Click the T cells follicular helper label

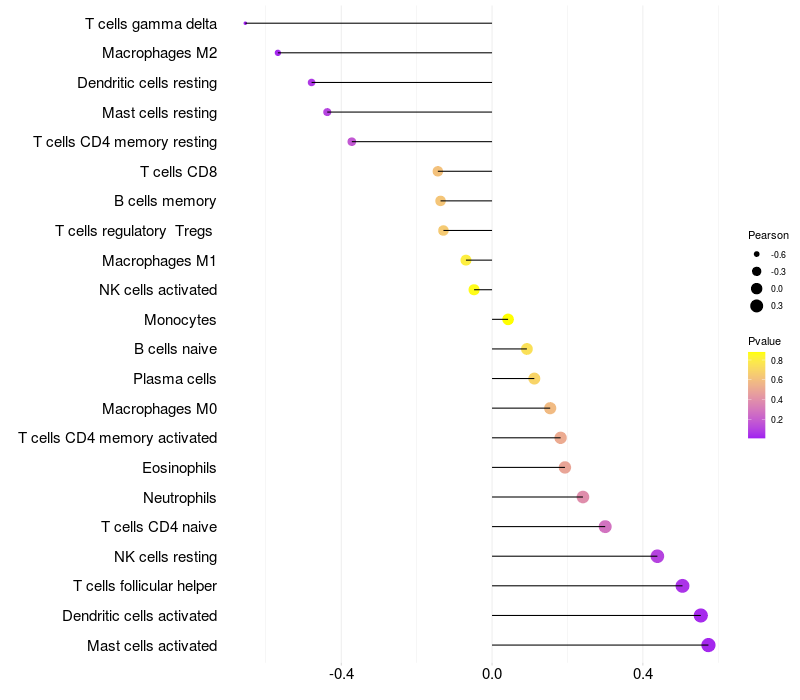coord(145,586)
